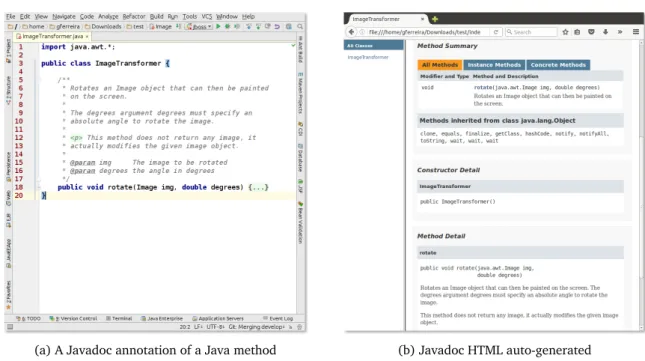Screen dimensions: 645x361
Task: Open the Firefox hamburger menu
Action: pyautogui.click(x=636, y=32)
